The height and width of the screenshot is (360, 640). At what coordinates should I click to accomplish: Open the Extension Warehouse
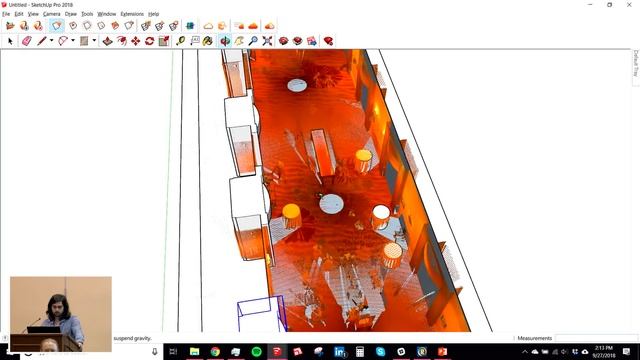298,41
